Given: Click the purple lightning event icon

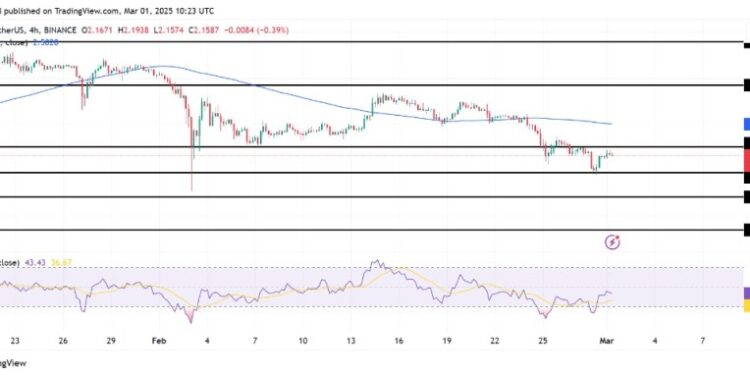Looking at the screenshot, I should pos(613,243).
